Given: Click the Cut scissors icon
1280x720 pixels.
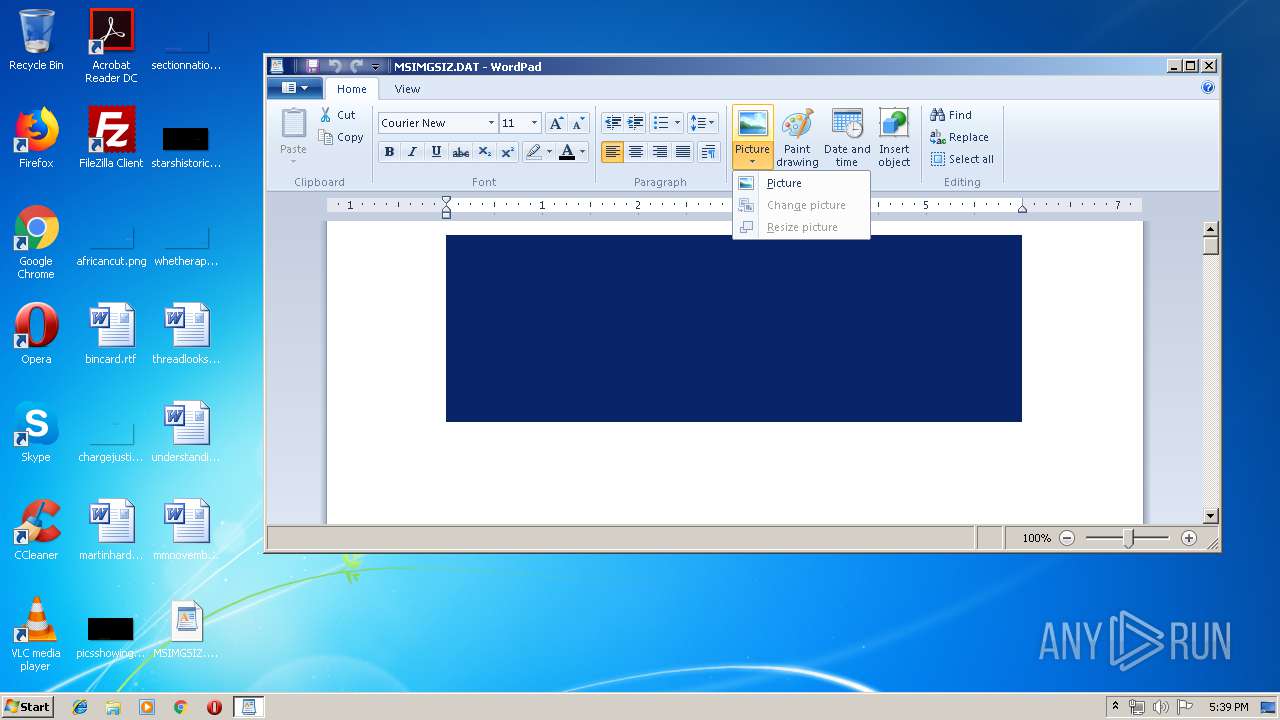Looking at the screenshot, I should [x=326, y=115].
